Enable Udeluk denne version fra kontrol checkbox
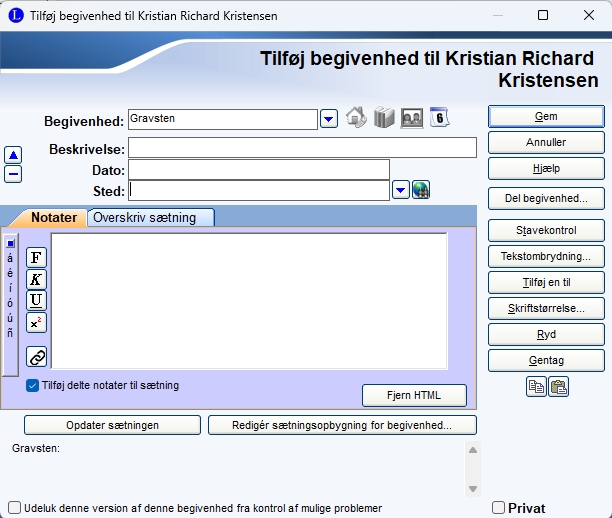This screenshot has width=612, height=518. [14, 508]
